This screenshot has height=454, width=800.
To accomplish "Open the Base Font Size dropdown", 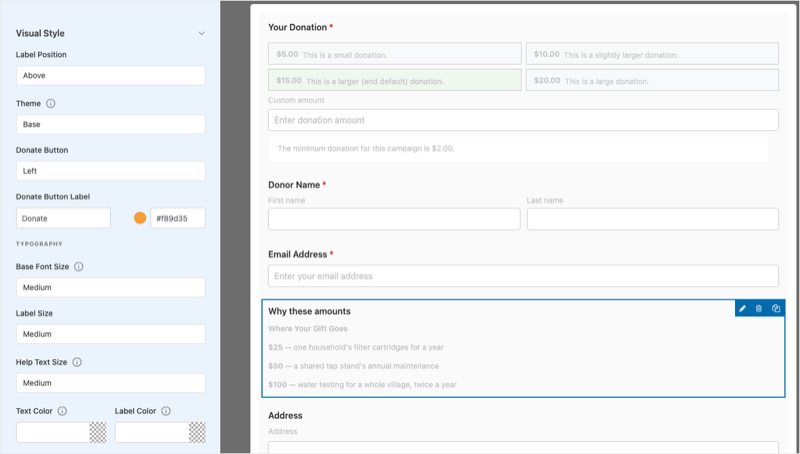I will (x=111, y=288).
